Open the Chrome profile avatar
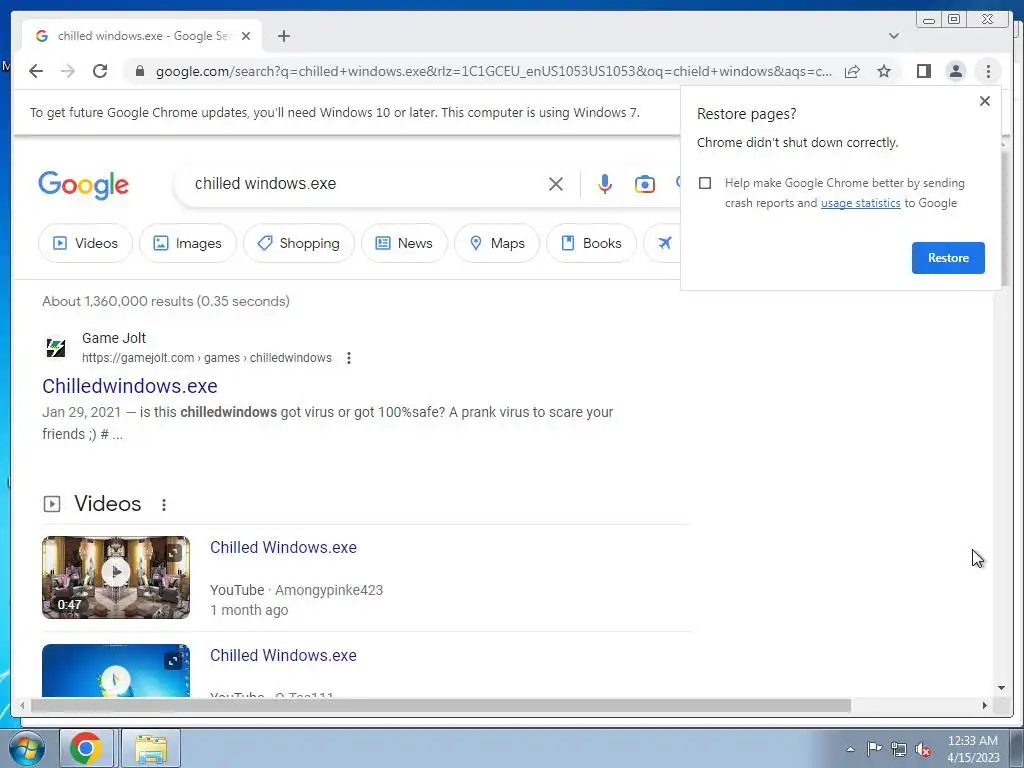Image resolution: width=1024 pixels, height=768 pixels. pyautogui.click(x=955, y=71)
